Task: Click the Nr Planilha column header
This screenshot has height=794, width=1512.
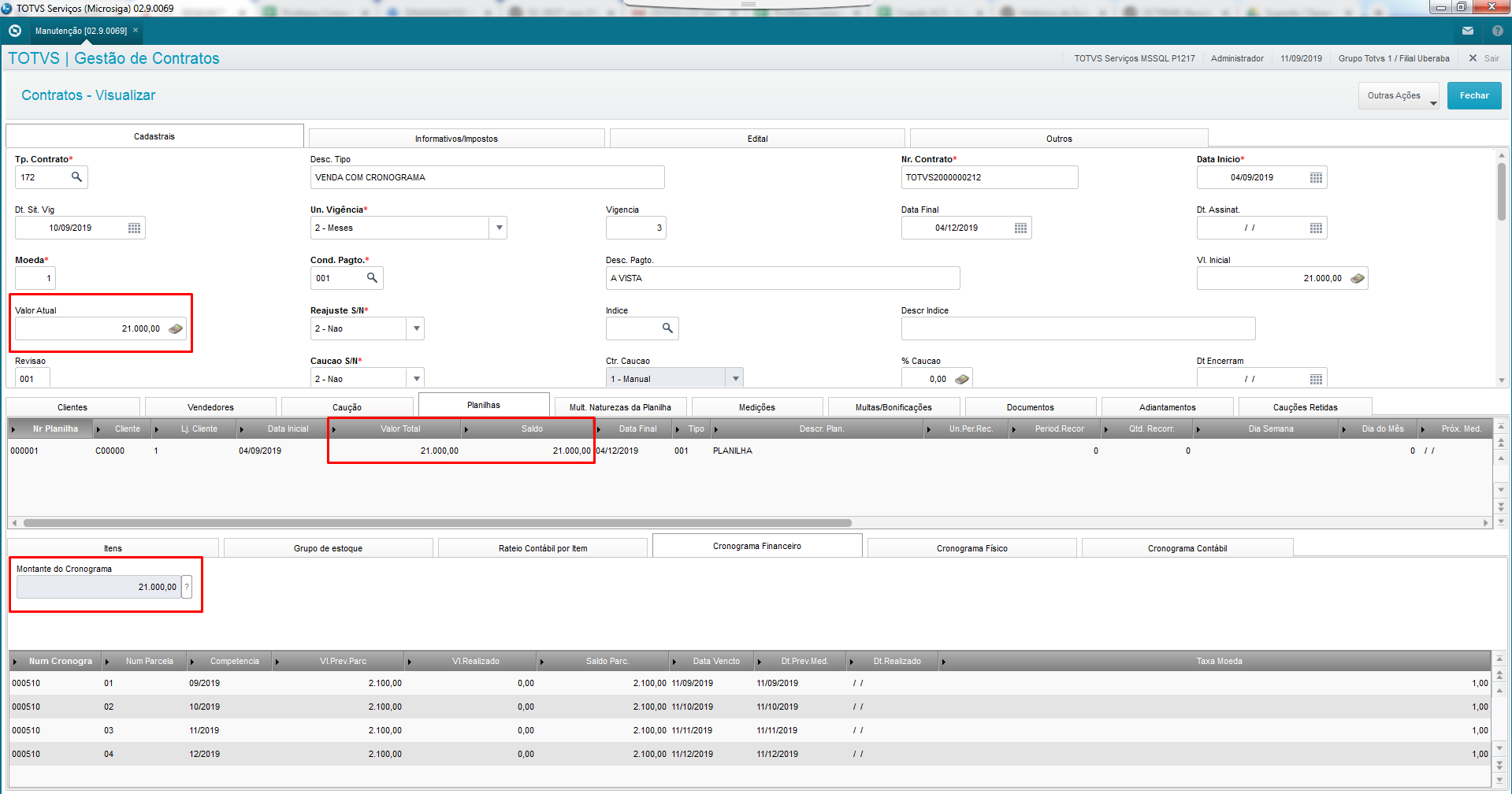Action: click(51, 429)
